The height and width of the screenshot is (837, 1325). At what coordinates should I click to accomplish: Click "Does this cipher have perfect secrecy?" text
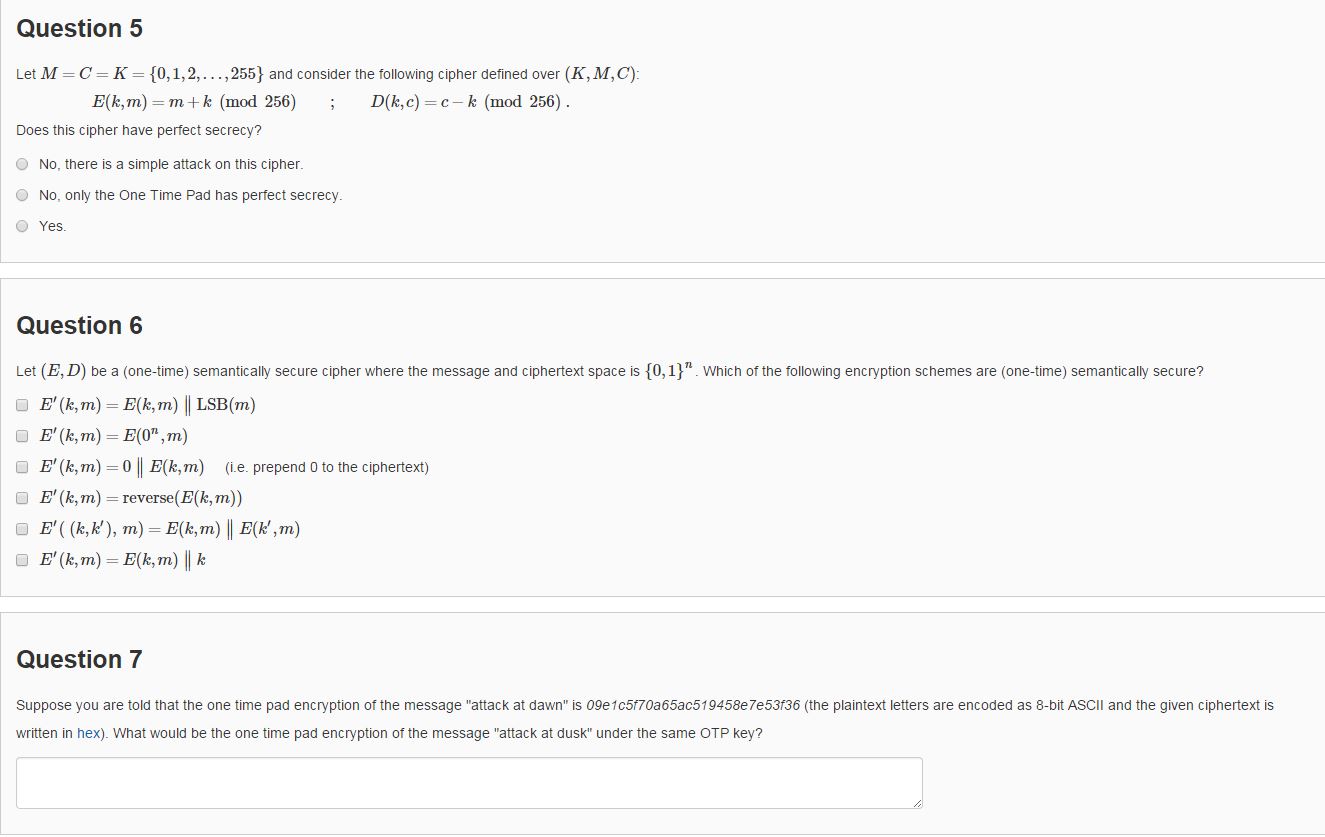click(139, 131)
